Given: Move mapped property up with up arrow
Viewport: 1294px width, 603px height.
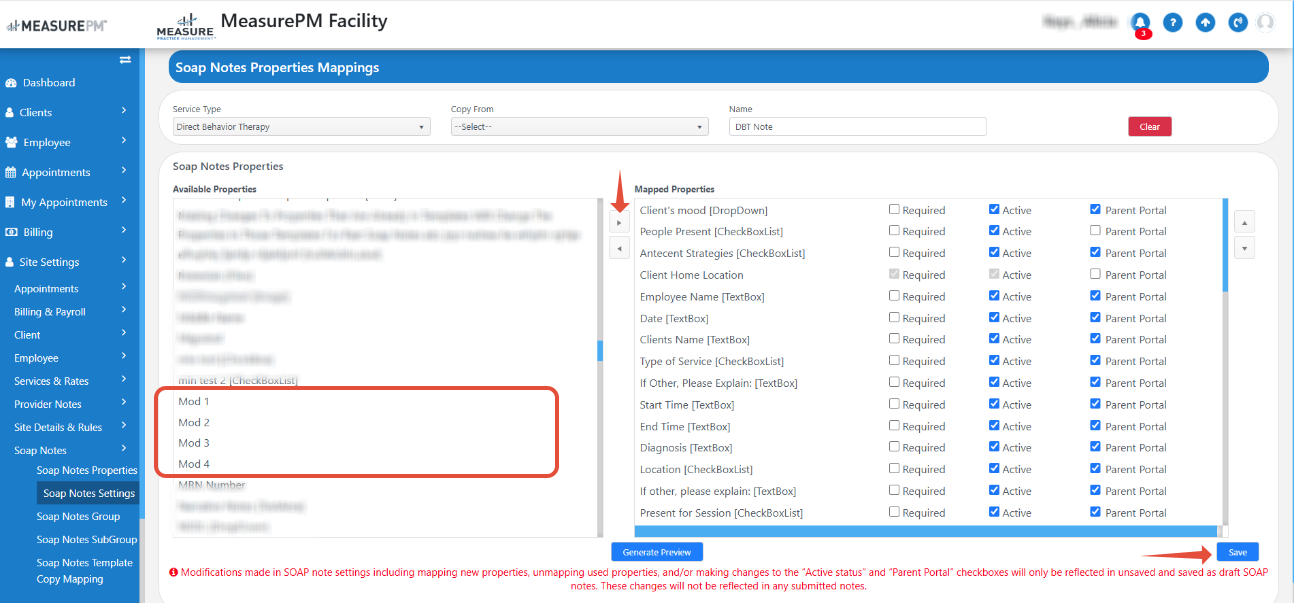Looking at the screenshot, I should 1244,221.
